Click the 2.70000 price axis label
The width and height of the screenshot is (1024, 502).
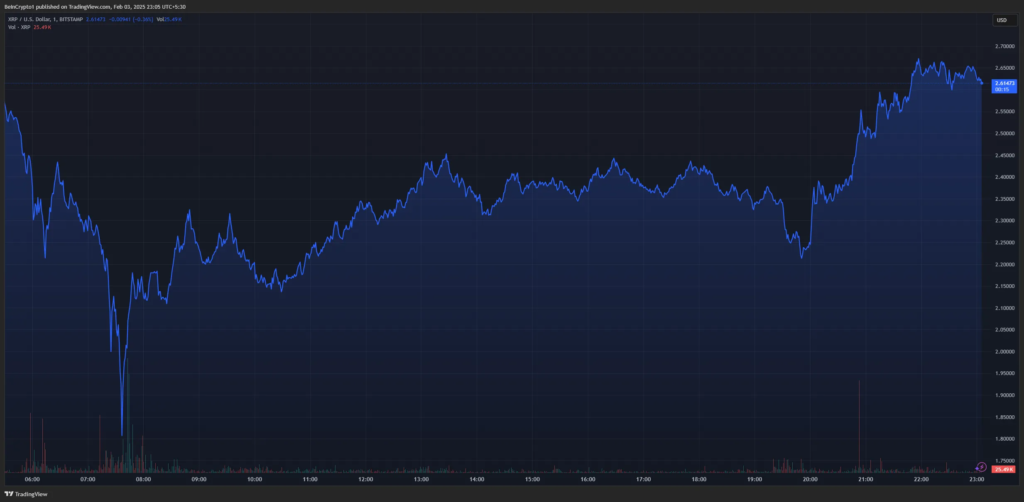coord(1004,46)
